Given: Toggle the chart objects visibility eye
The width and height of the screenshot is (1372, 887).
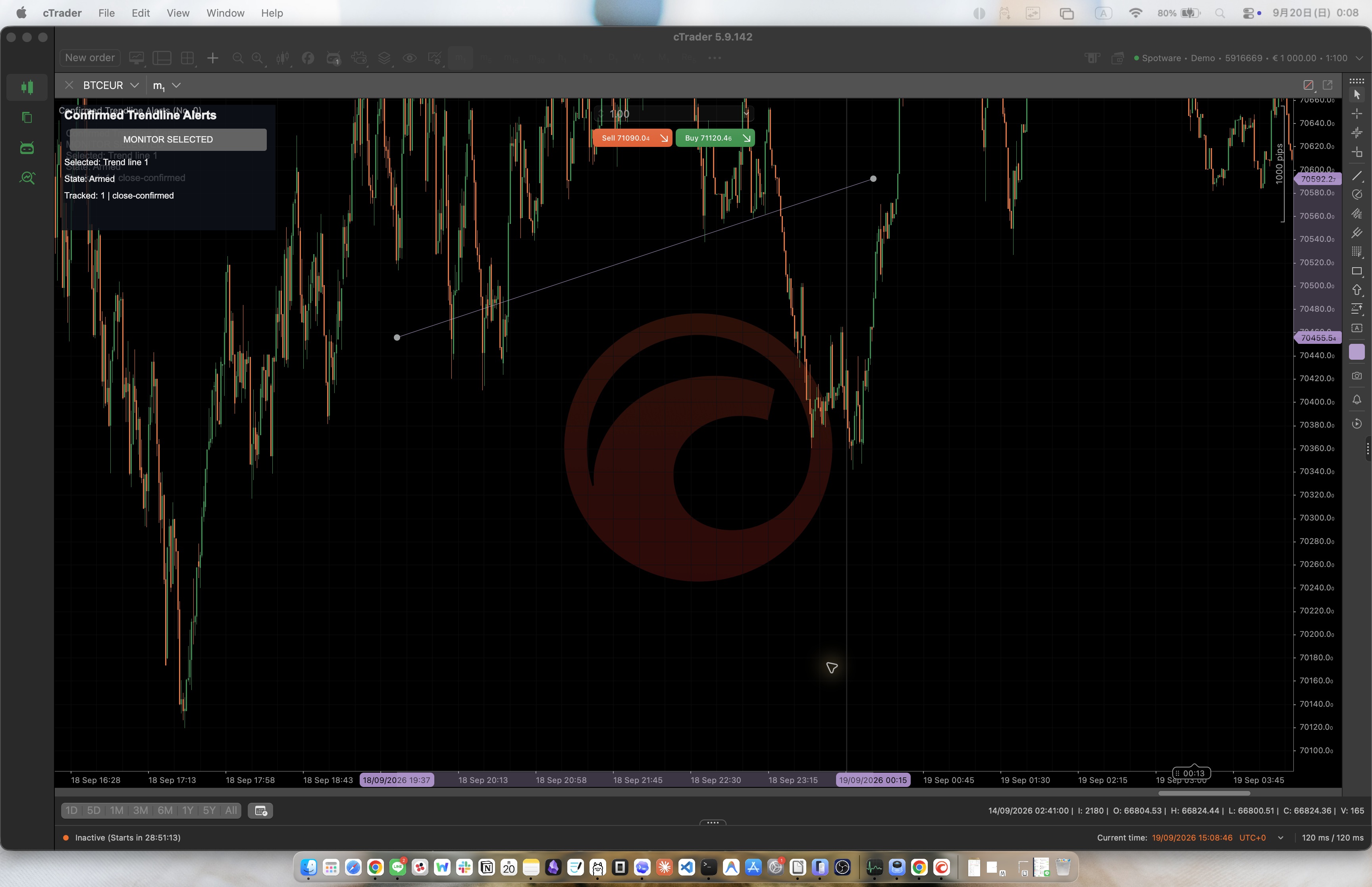Looking at the screenshot, I should (409, 58).
